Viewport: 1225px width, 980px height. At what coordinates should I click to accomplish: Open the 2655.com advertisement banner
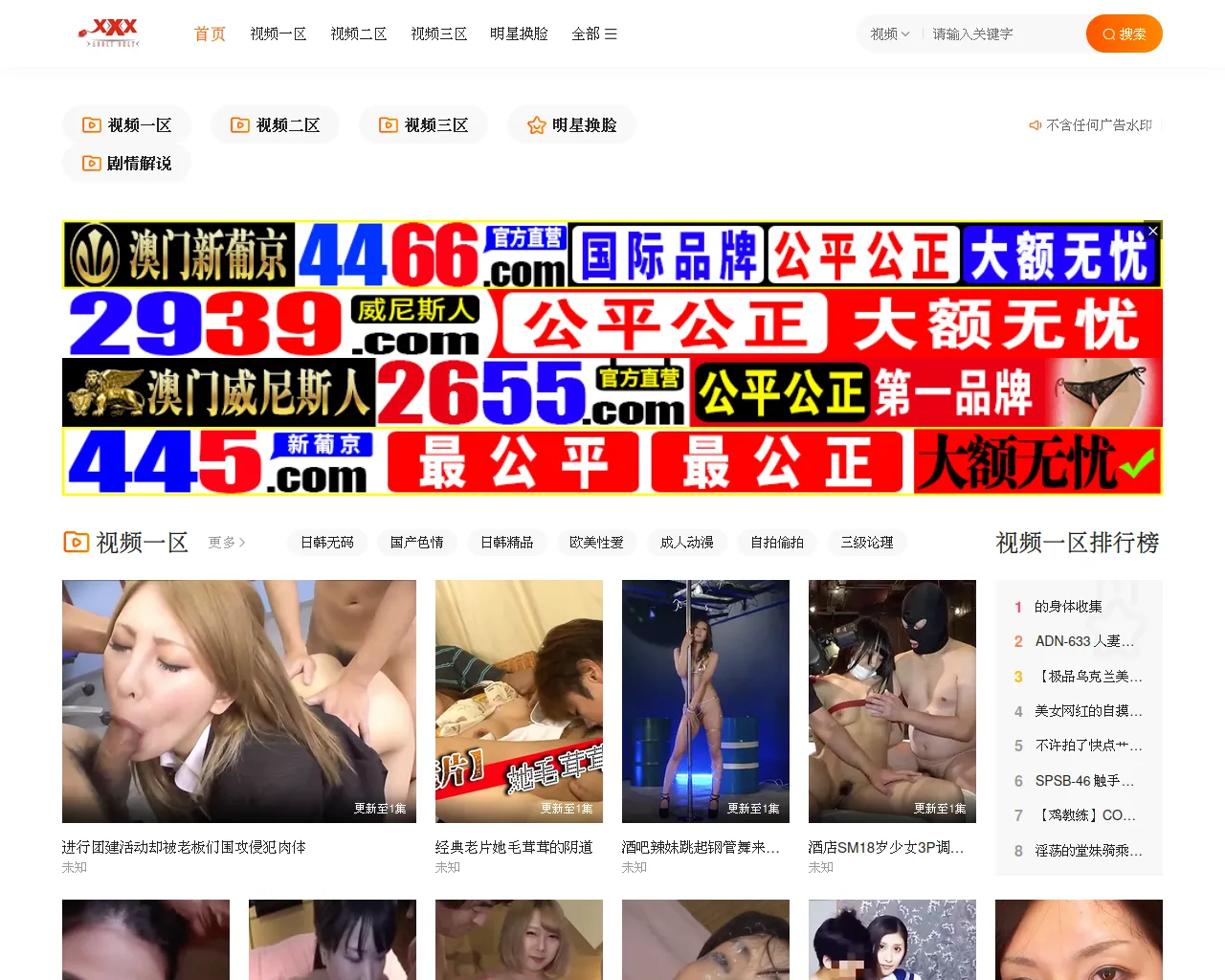click(x=612, y=392)
